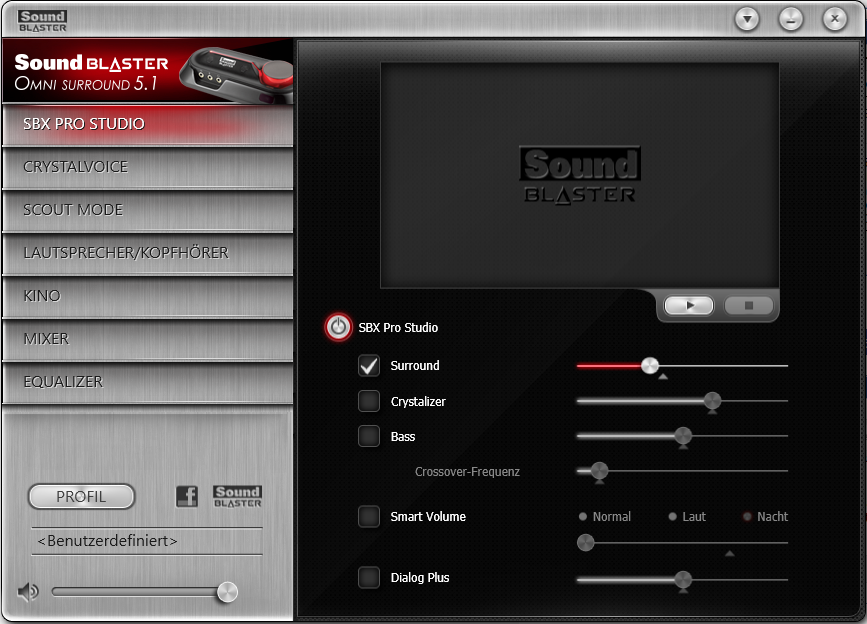867x624 pixels.
Task: Click the Crystalizer level slider knob
Action: click(712, 401)
